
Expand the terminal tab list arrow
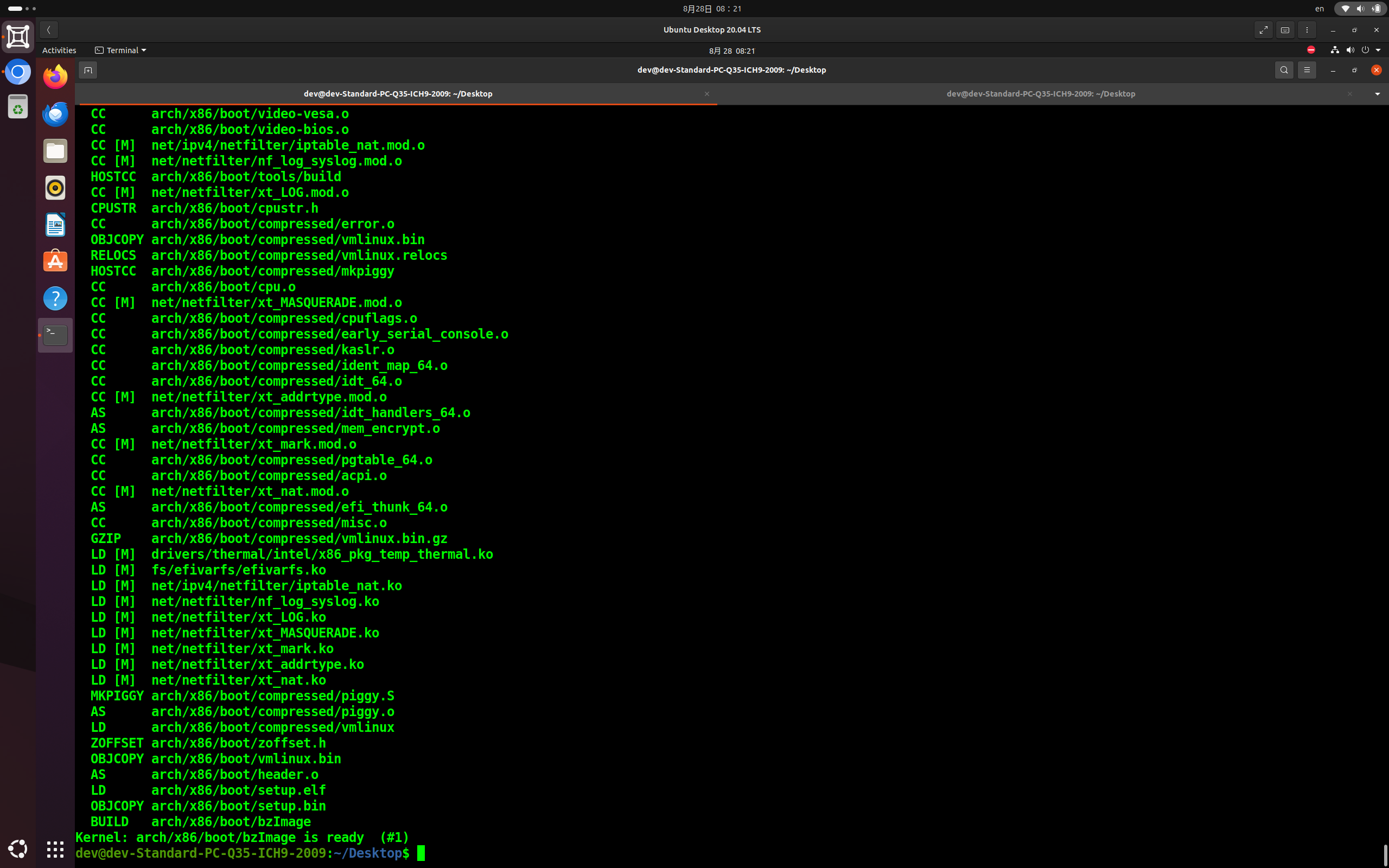tap(1377, 93)
